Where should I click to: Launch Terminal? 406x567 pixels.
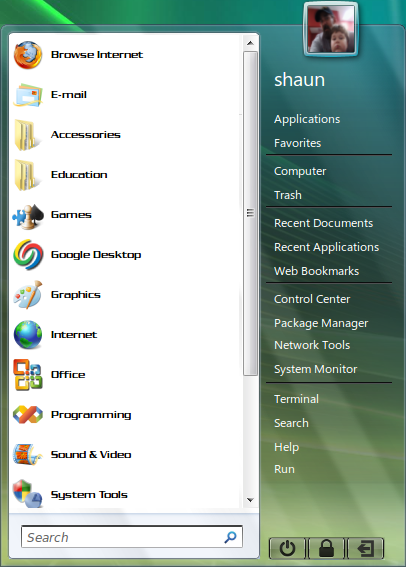pos(296,399)
